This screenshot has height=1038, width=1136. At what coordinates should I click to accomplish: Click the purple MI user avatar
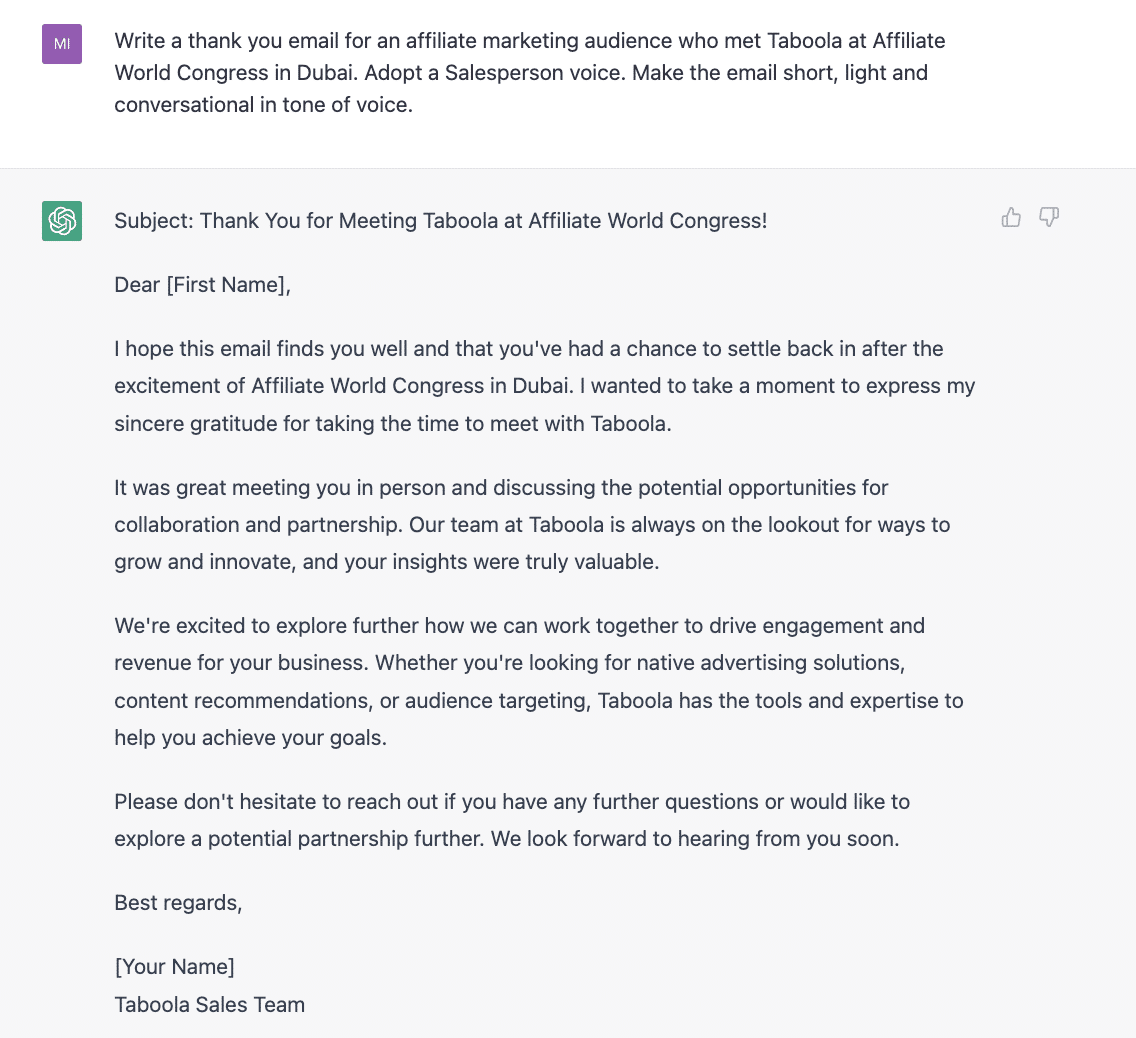(62, 43)
